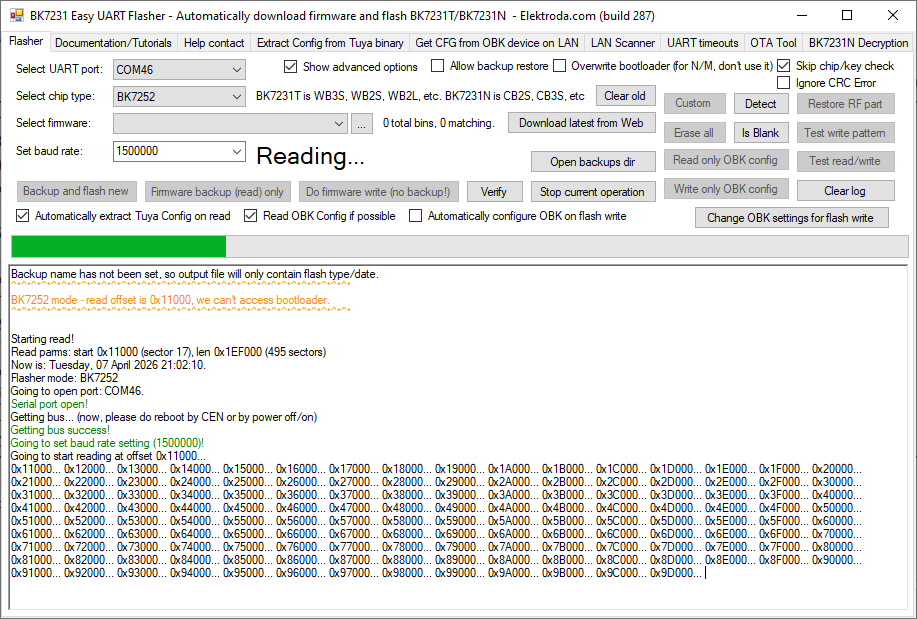
Task: Expand the Select firmware dropdown
Action: [230, 123]
